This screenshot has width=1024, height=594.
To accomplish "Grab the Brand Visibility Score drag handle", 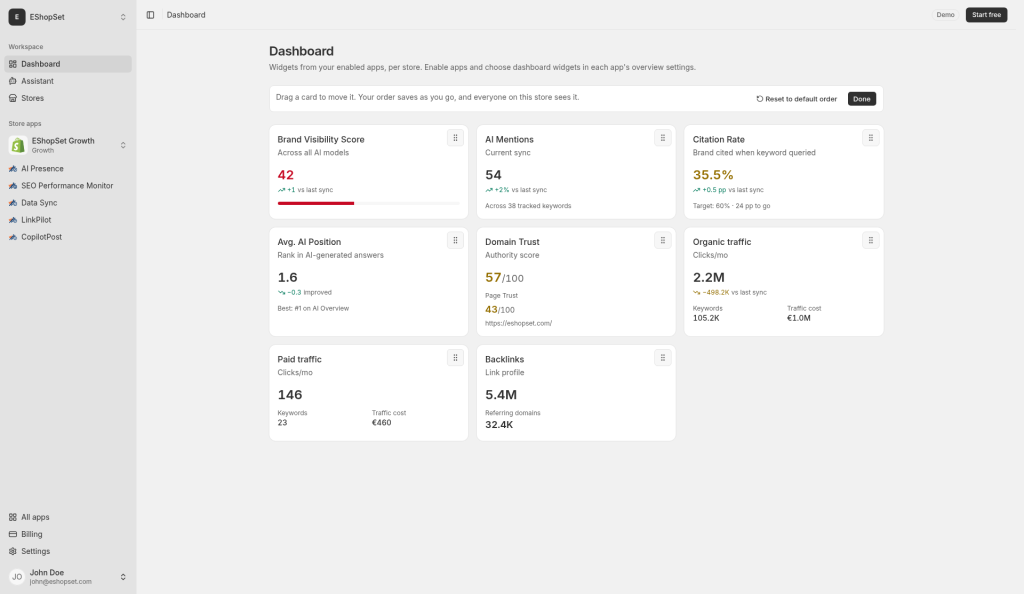I will pos(455,138).
